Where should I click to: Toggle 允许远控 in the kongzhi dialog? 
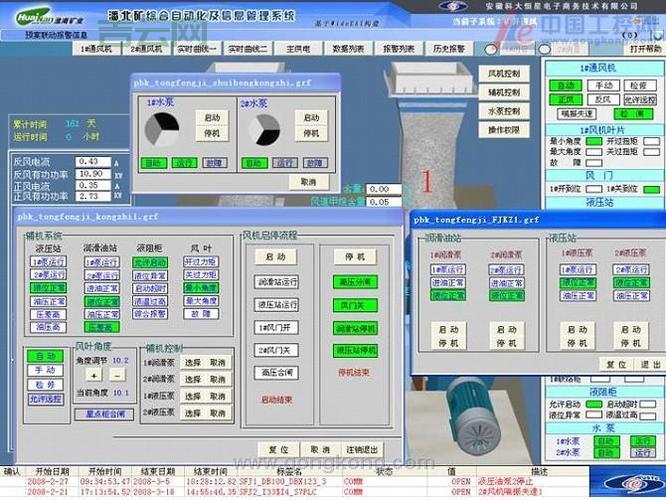(x=46, y=399)
